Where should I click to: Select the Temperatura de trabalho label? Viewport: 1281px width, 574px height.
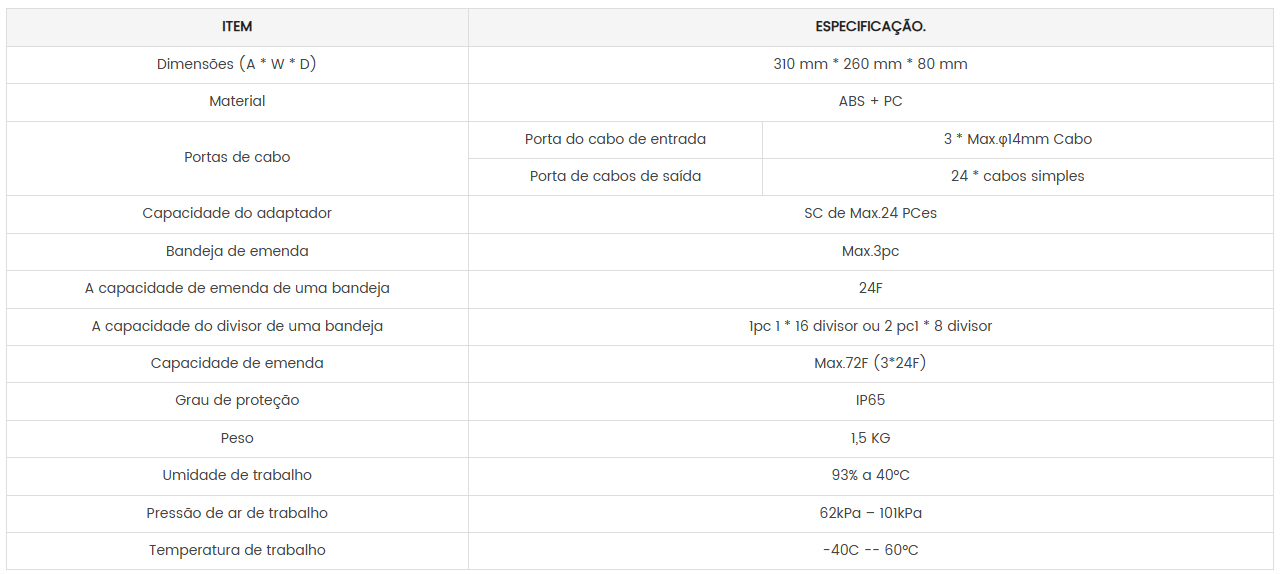coord(237,550)
